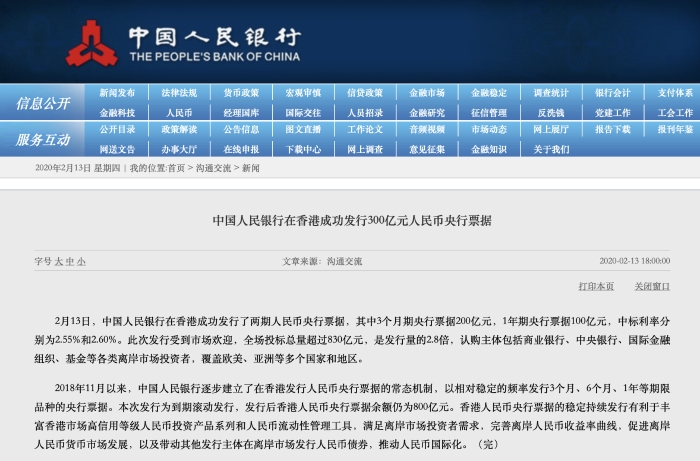The image size is (700, 461).
Task: Select 人民币 in navigation
Action: point(179,113)
